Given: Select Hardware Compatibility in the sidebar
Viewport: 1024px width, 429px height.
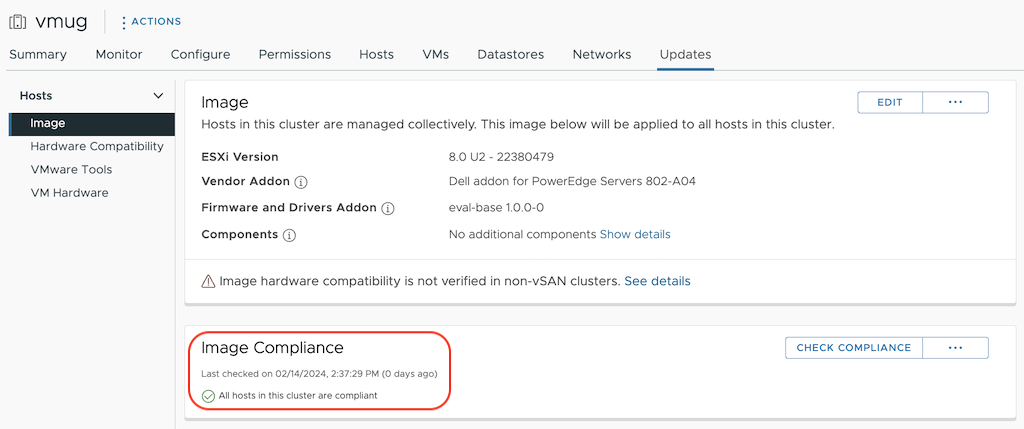Looking at the screenshot, I should (x=97, y=146).
